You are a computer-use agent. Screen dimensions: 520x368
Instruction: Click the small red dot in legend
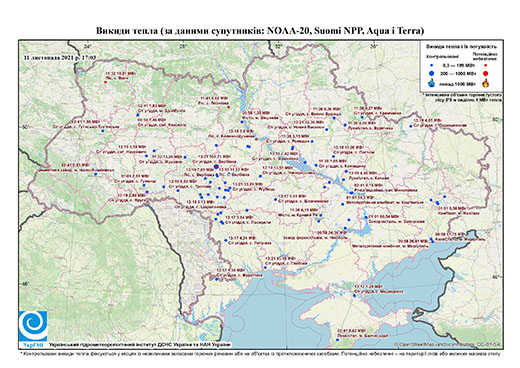(485, 65)
